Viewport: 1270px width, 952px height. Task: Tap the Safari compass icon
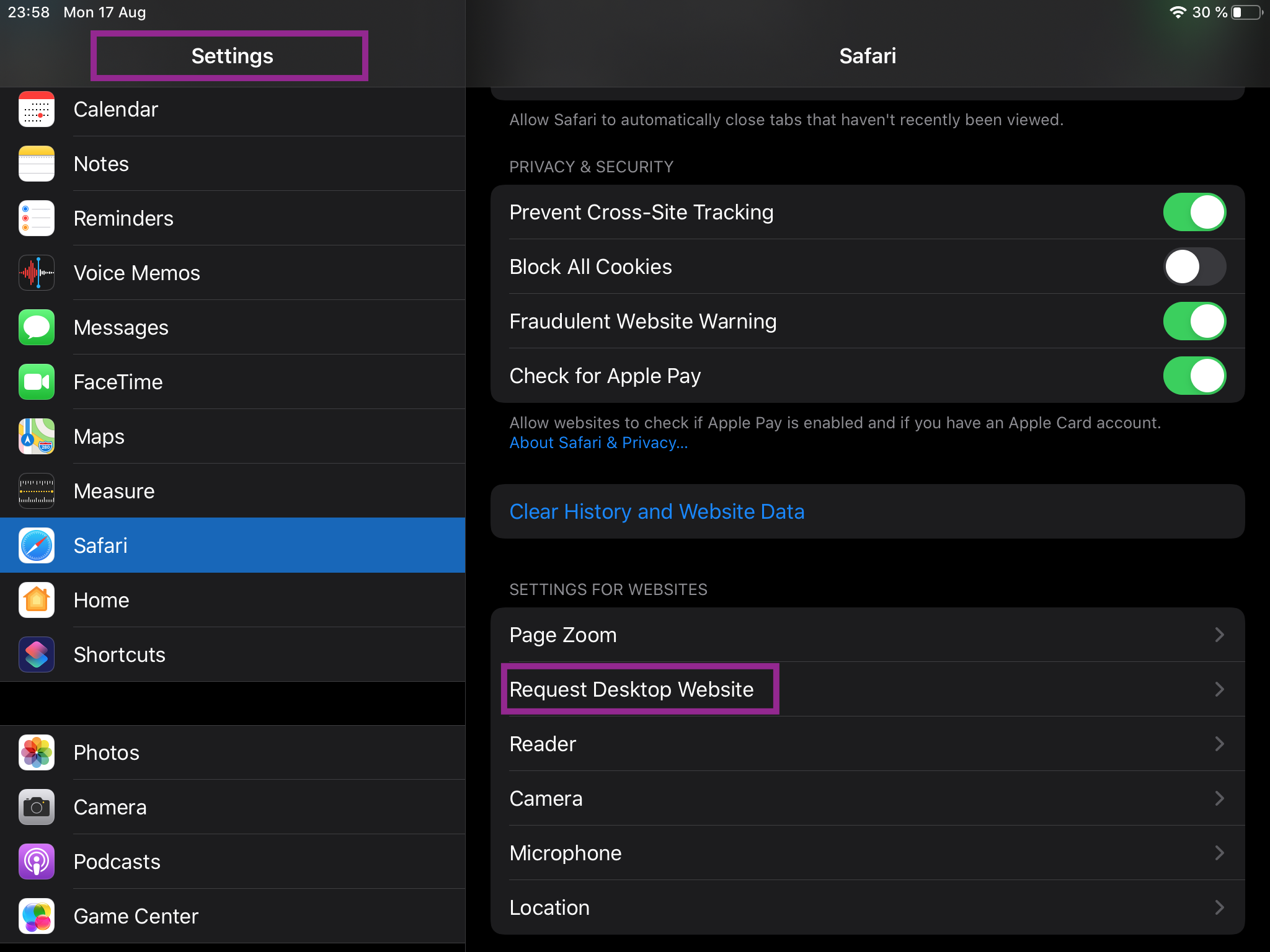pos(37,546)
